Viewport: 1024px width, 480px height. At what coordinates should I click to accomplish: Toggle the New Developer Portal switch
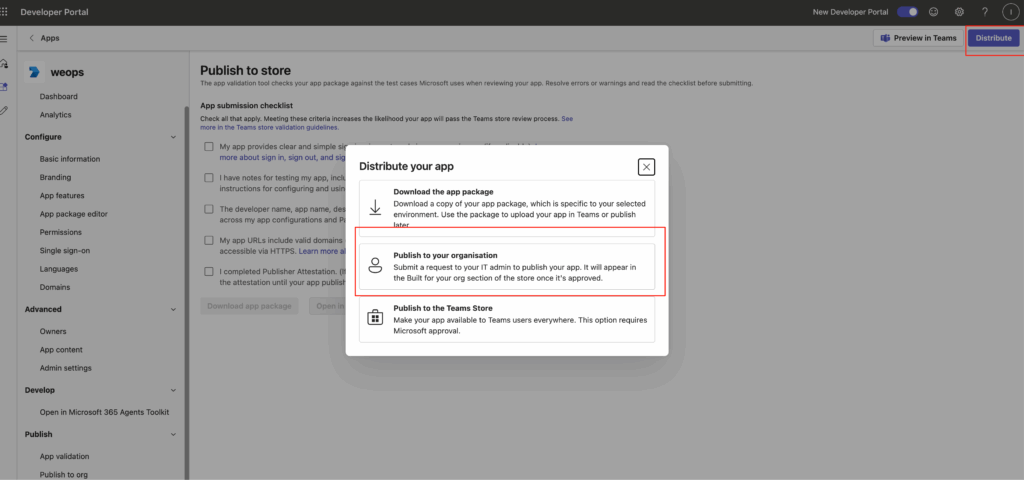[x=907, y=12]
